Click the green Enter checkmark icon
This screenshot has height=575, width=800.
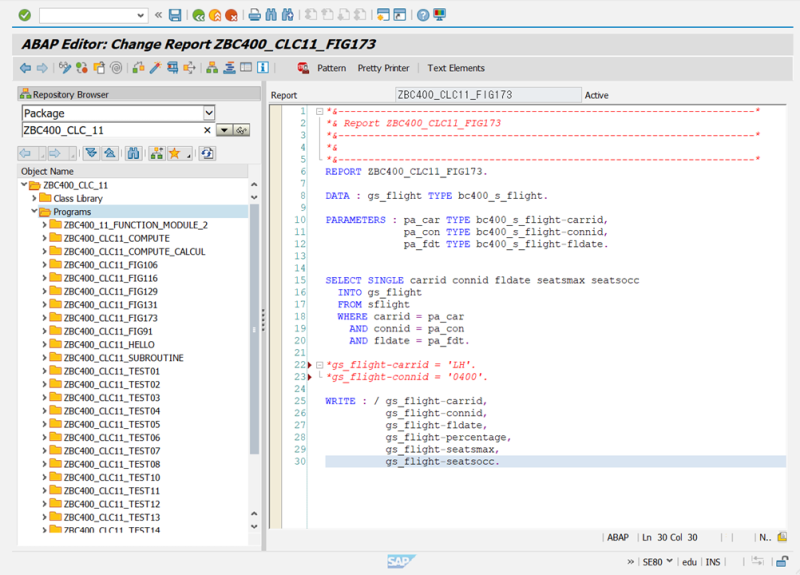pos(24,15)
